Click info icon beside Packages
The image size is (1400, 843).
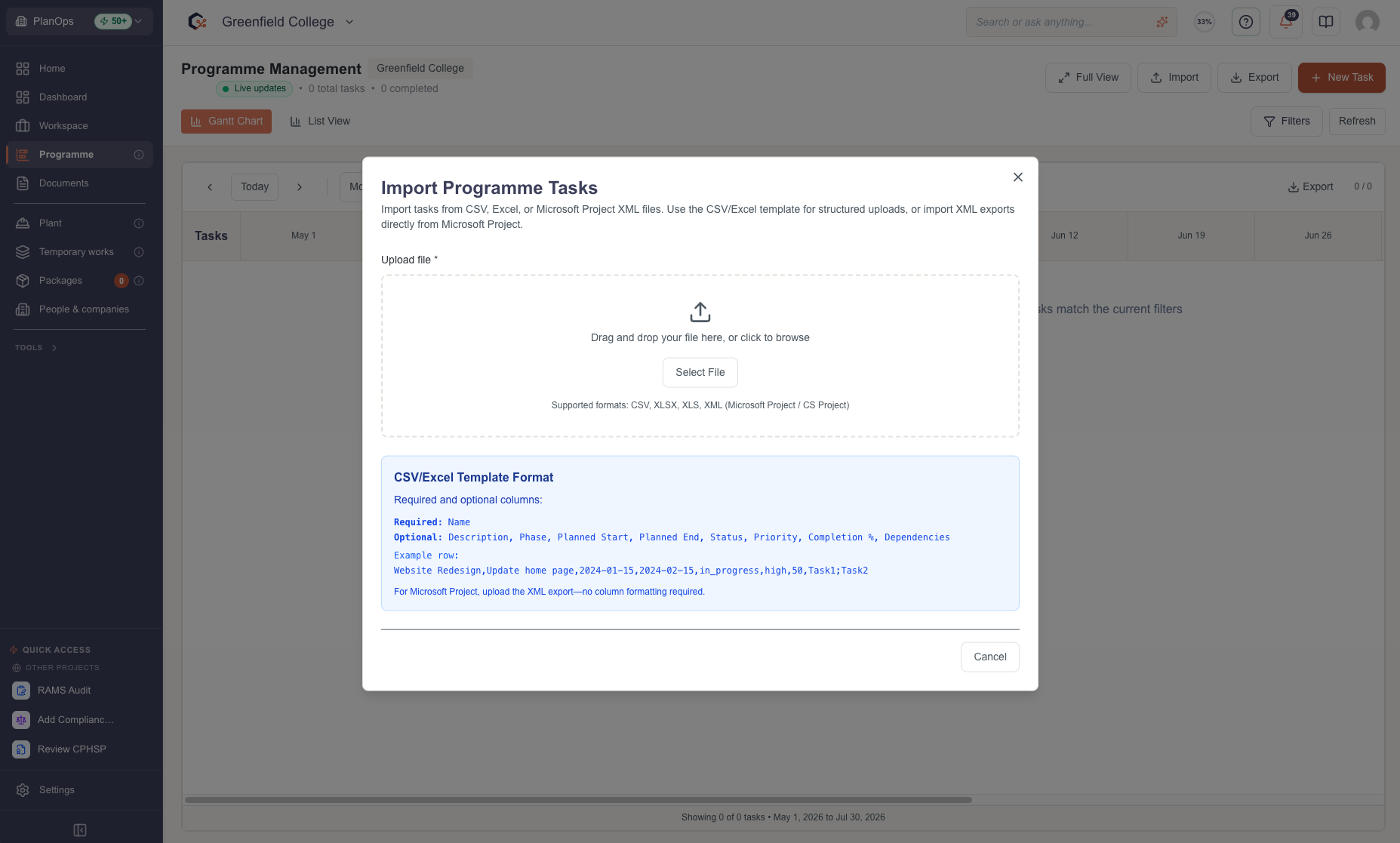click(139, 281)
